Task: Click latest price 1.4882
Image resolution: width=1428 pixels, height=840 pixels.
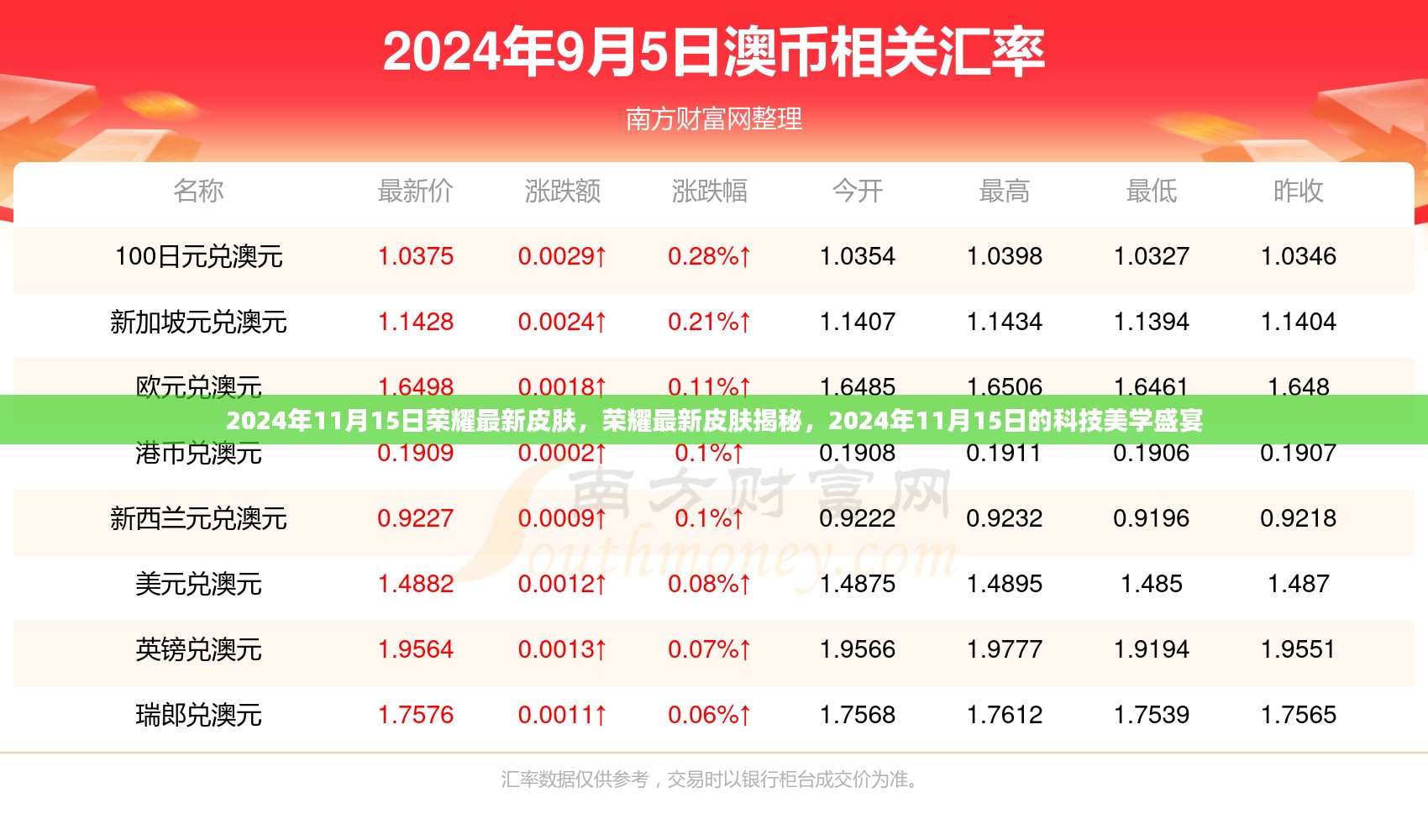Action: [x=416, y=584]
